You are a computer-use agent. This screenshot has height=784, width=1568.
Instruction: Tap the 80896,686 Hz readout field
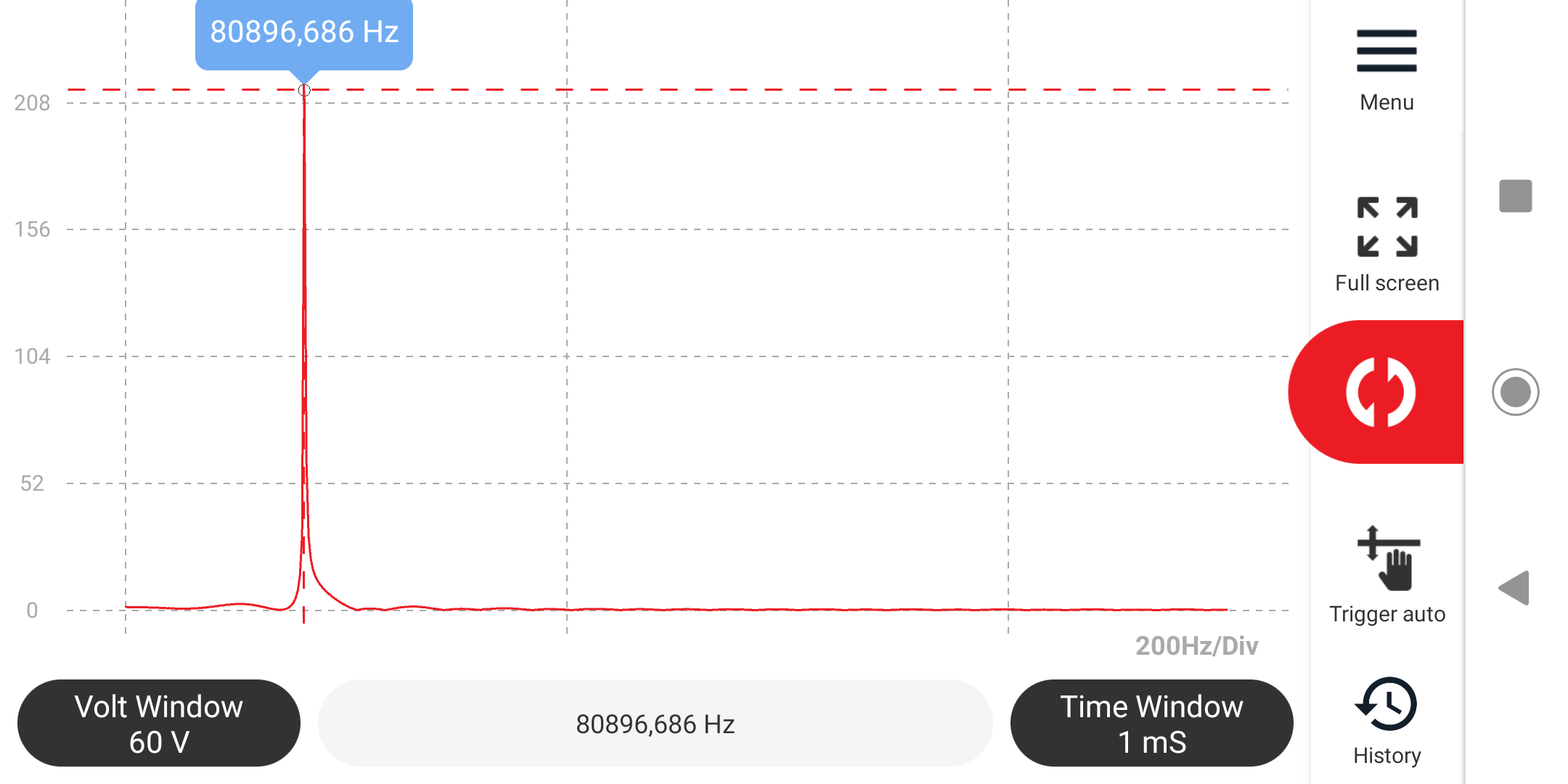656,723
